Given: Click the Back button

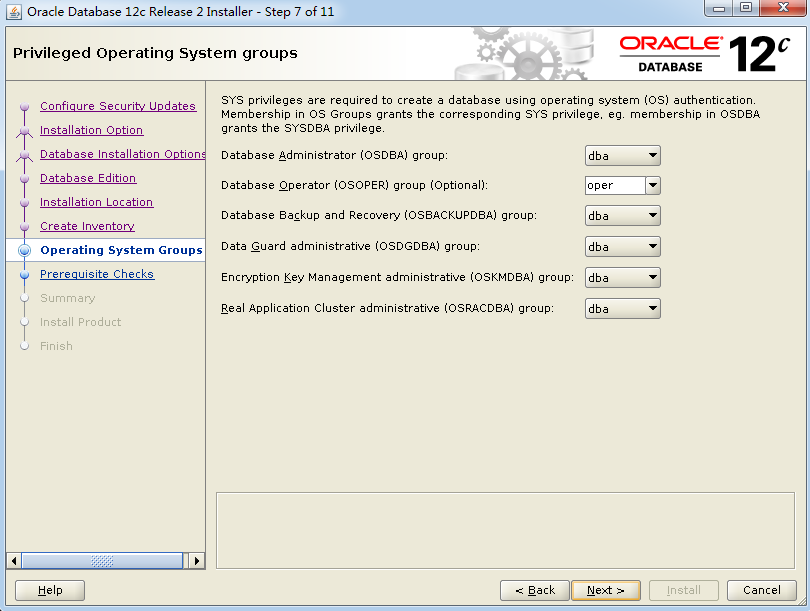Looking at the screenshot, I should tap(535, 590).
